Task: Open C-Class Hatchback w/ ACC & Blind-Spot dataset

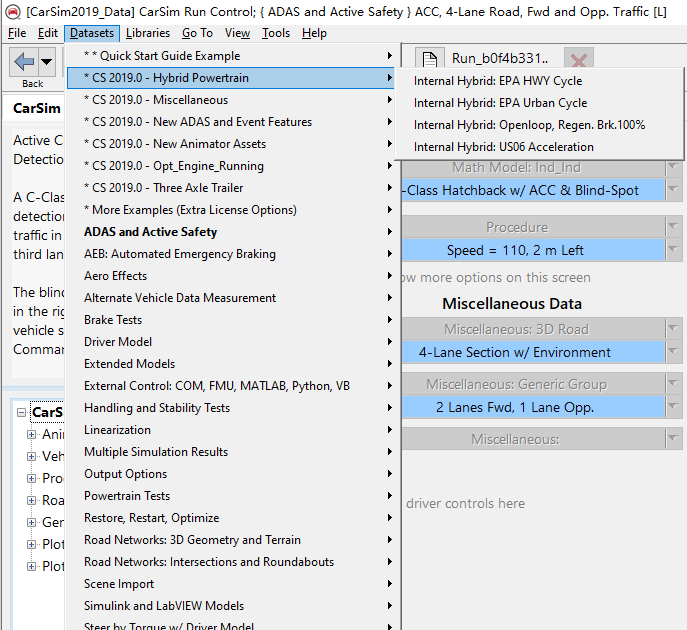Action: click(x=533, y=190)
